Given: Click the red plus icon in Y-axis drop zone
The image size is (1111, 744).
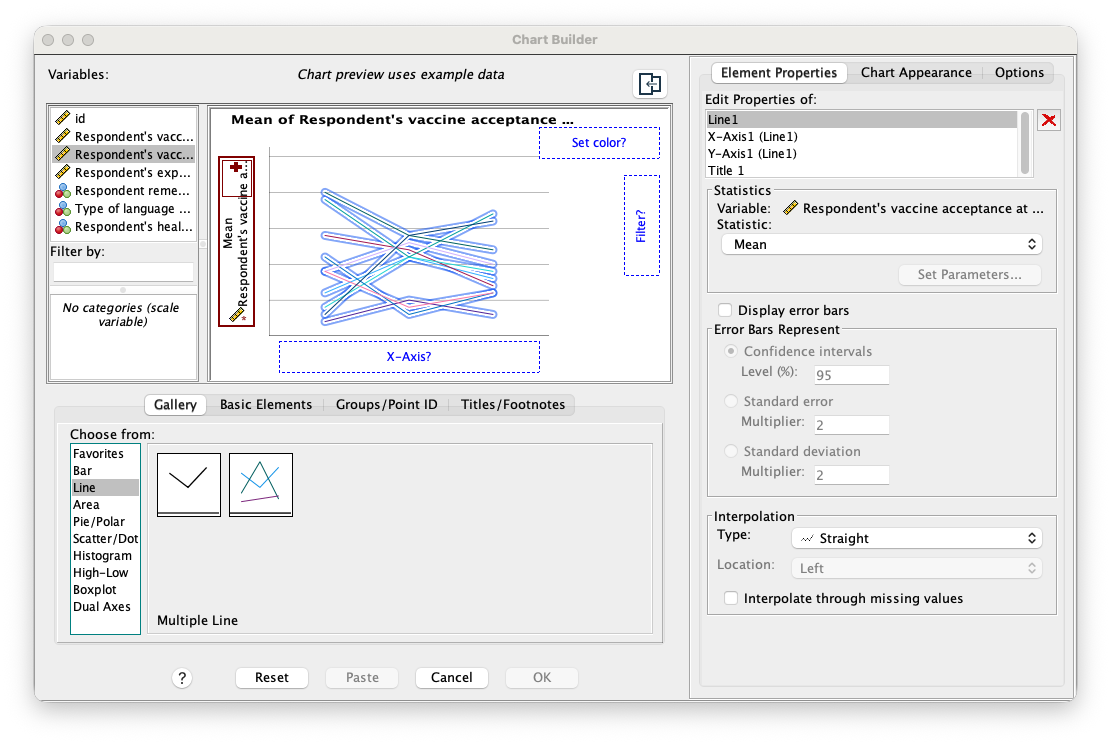Looking at the screenshot, I should click(236, 167).
